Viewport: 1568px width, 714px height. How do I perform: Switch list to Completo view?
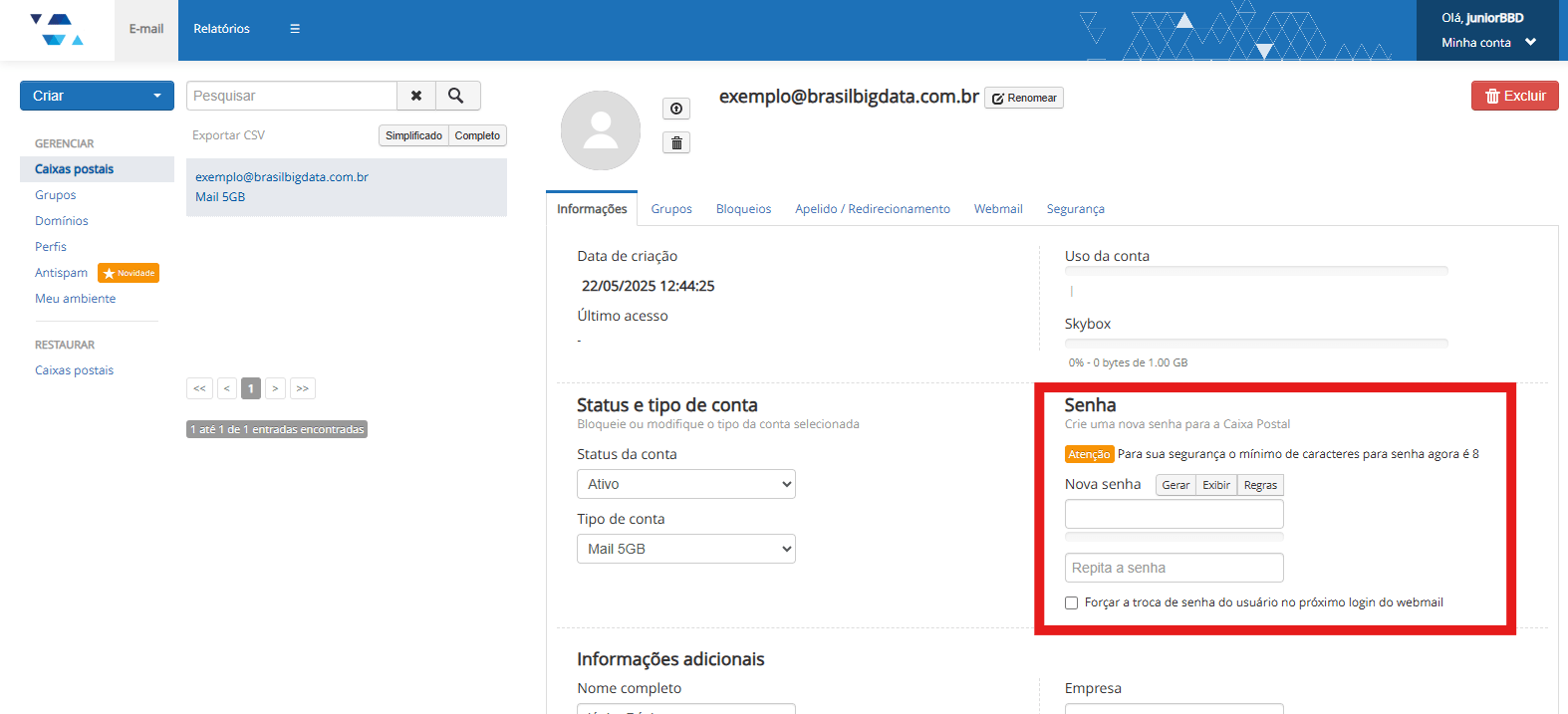477,135
